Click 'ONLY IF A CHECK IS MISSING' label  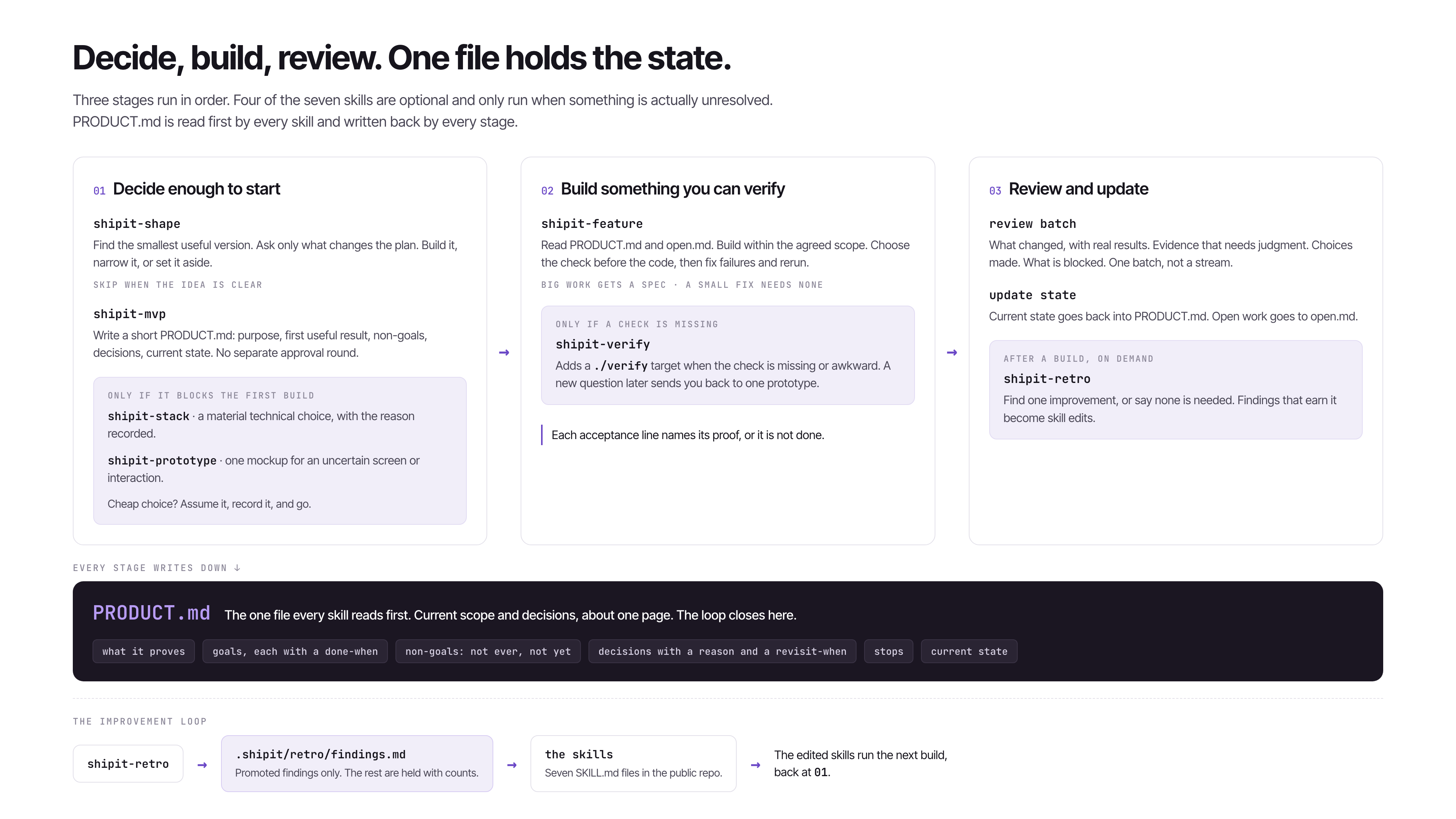tap(637, 325)
